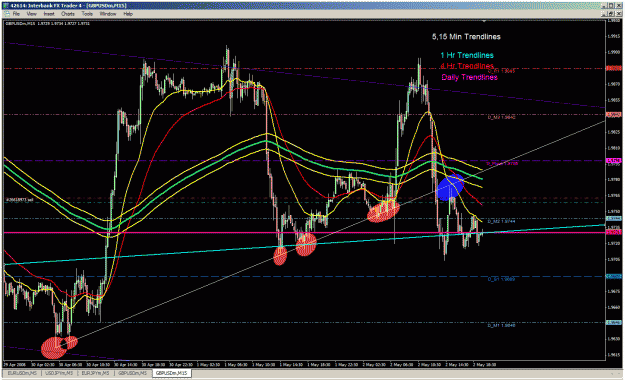This screenshot has width=625, height=380.
Task: Switch to the EURJPYm,M5 chart tab
Action: point(96,373)
